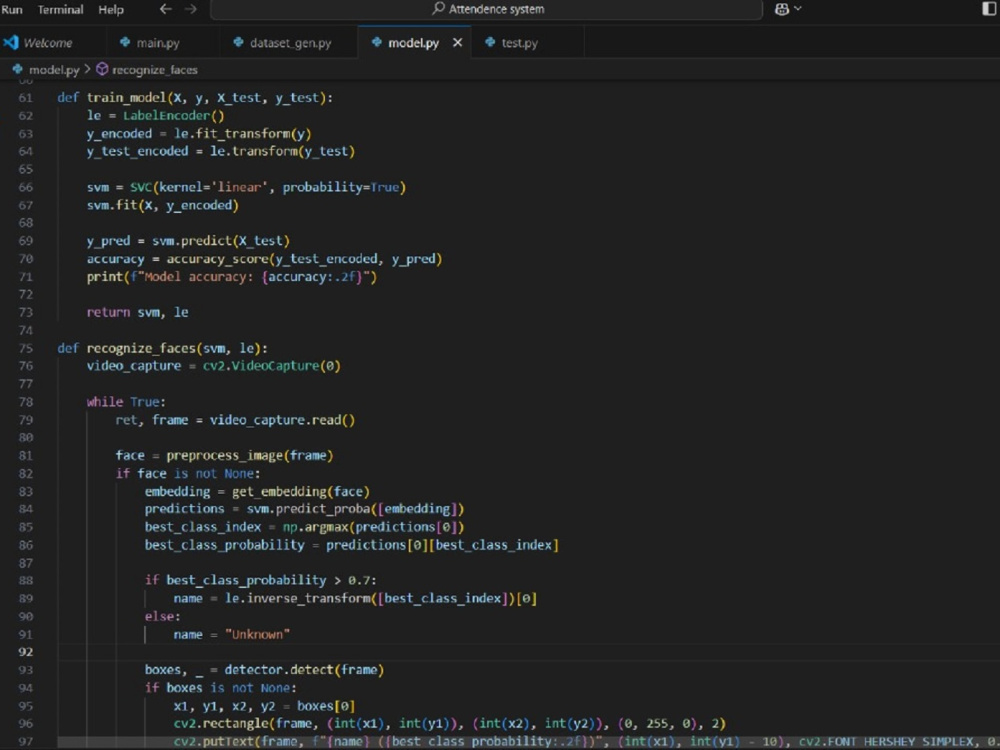This screenshot has height=750, width=1000.
Task: Click get_embedding on line 83
Action: (279, 492)
